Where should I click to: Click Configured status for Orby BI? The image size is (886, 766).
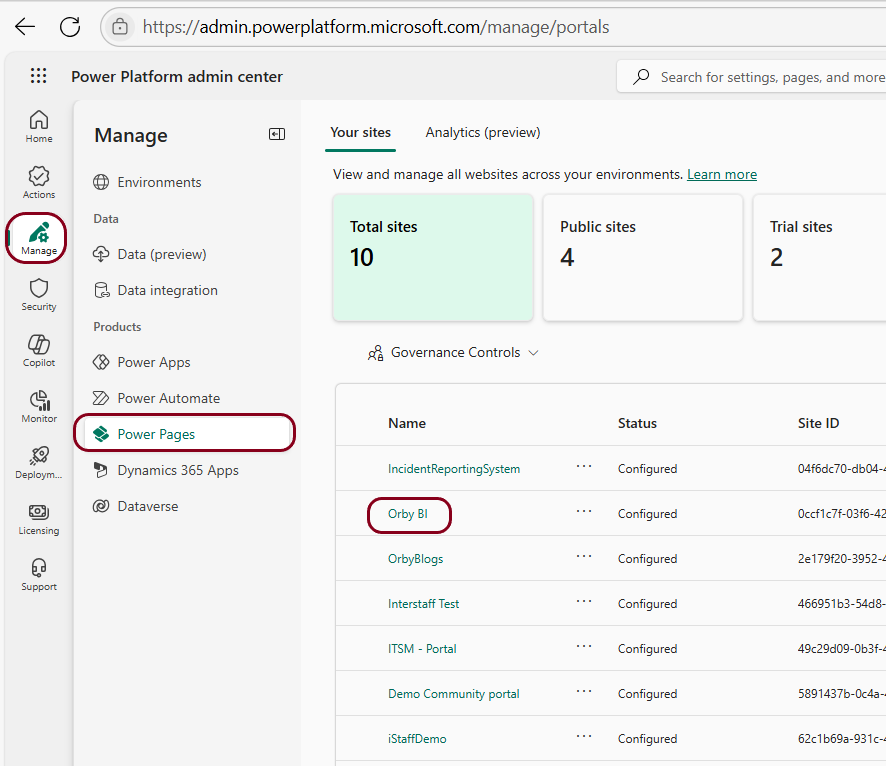click(647, 514)
